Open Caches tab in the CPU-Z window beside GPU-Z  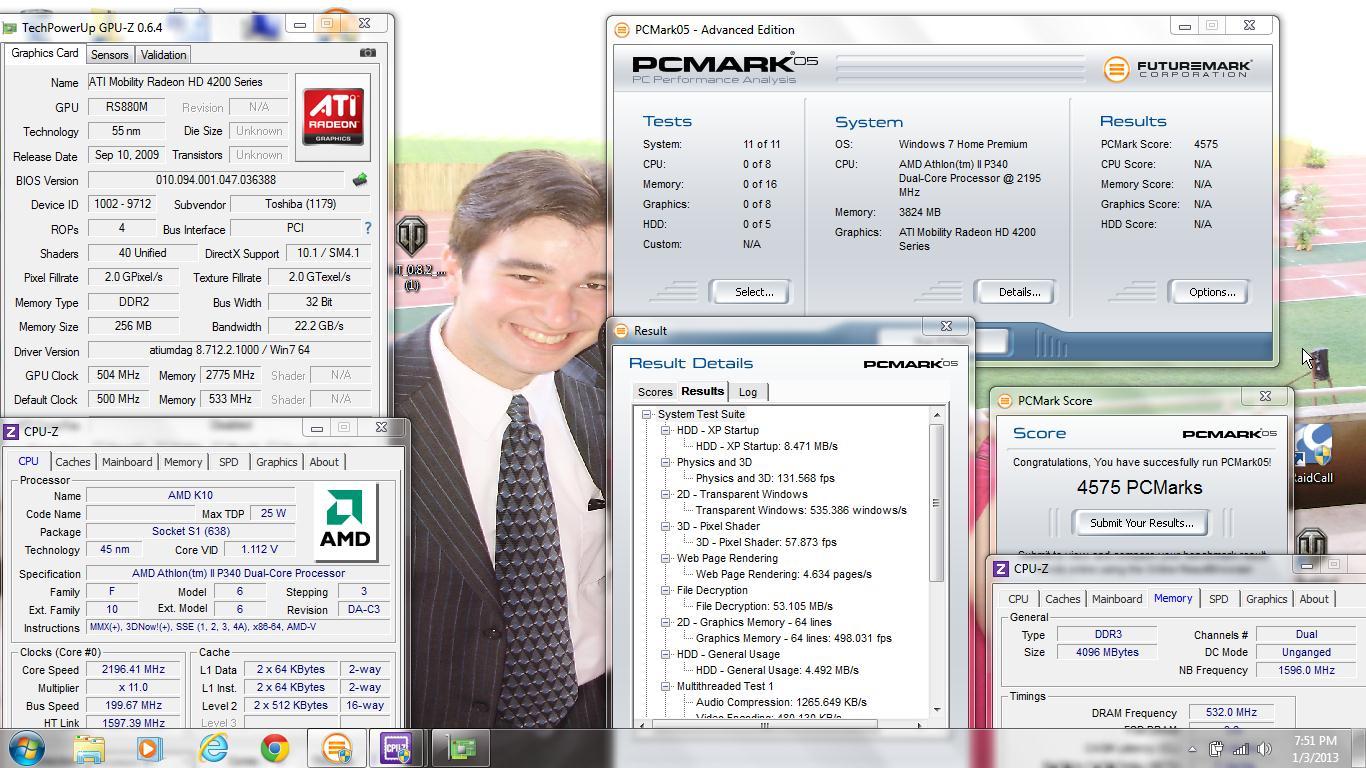click(x=72, y=462)
